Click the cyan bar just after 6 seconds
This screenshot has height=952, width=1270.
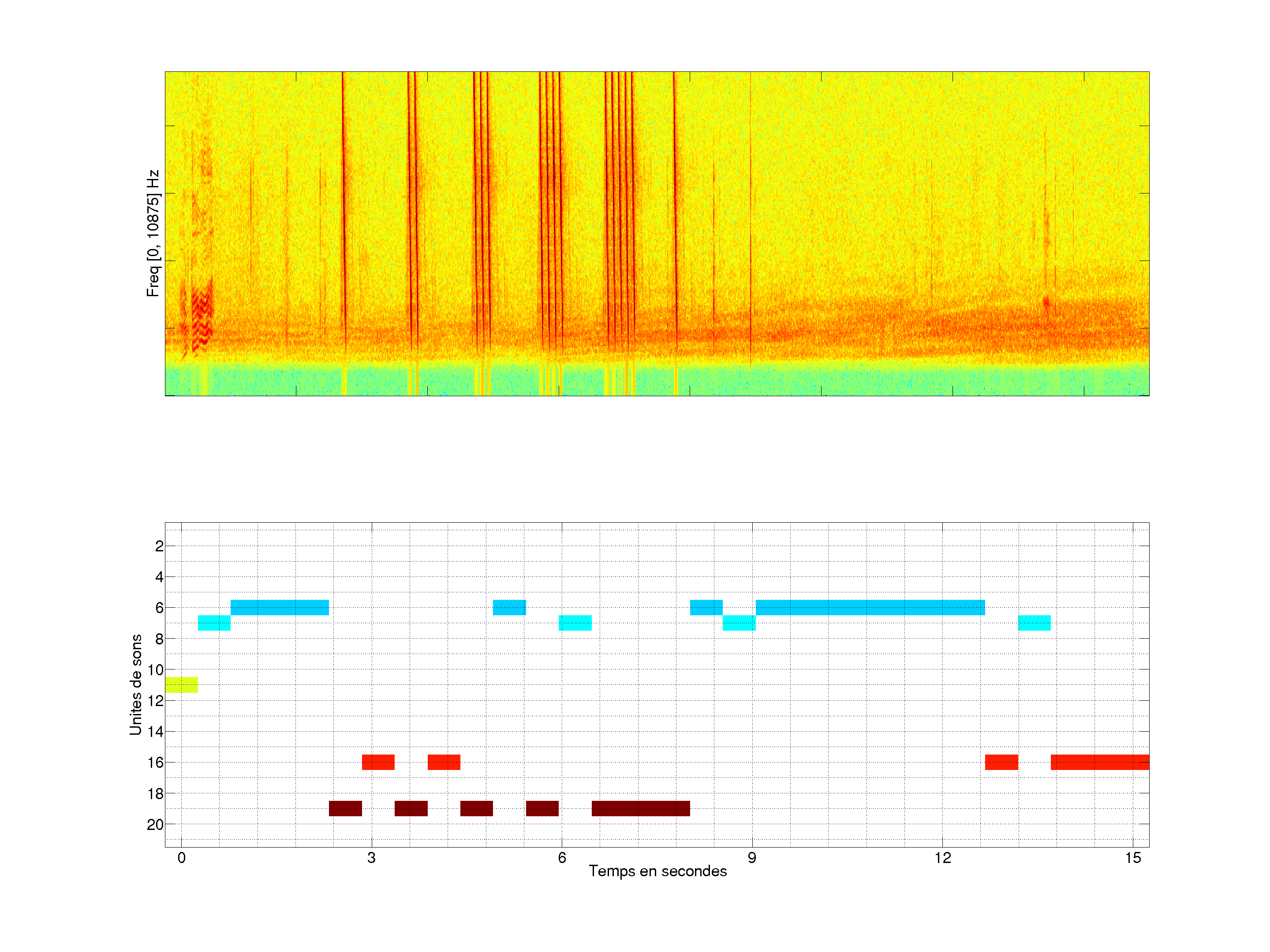pos(575,623)
